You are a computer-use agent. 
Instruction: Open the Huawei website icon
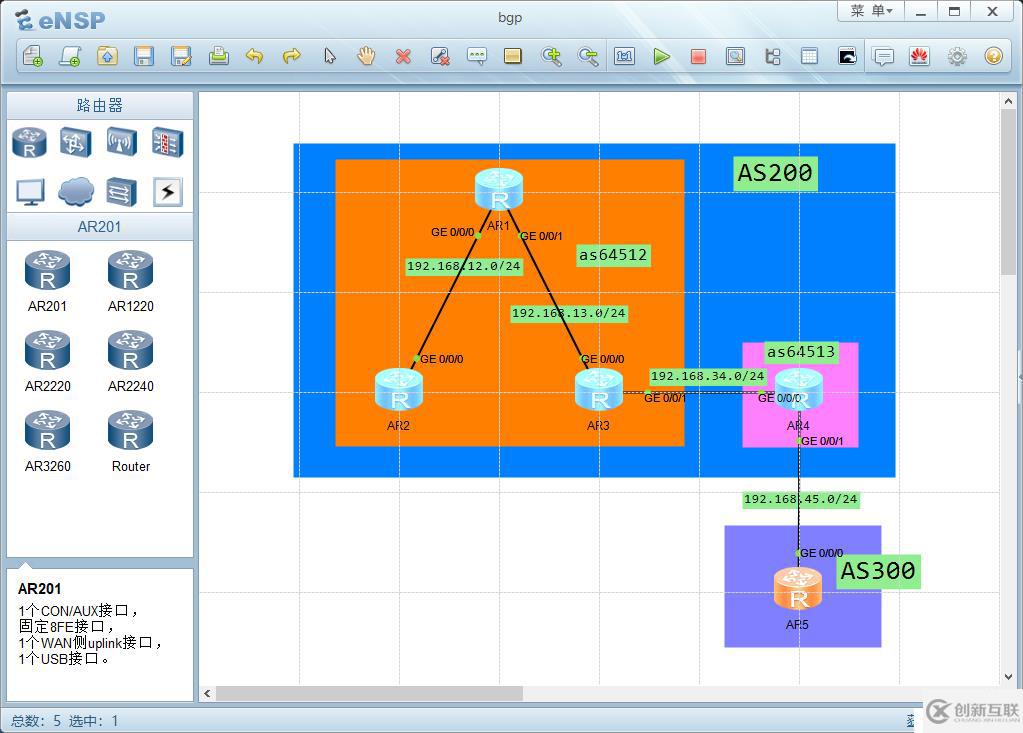(919, 57)
